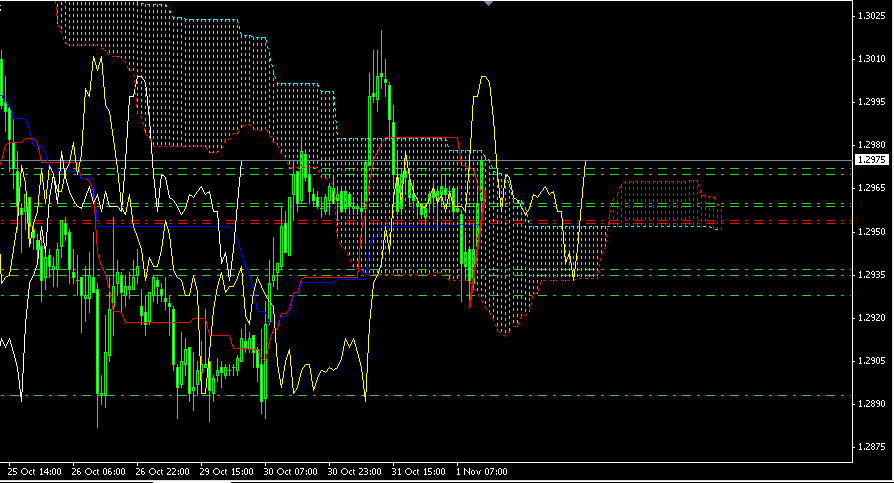Click the 1 Nov 07:00 time label
The width and height of the screenshot is (894, 483).
[482, 472]
